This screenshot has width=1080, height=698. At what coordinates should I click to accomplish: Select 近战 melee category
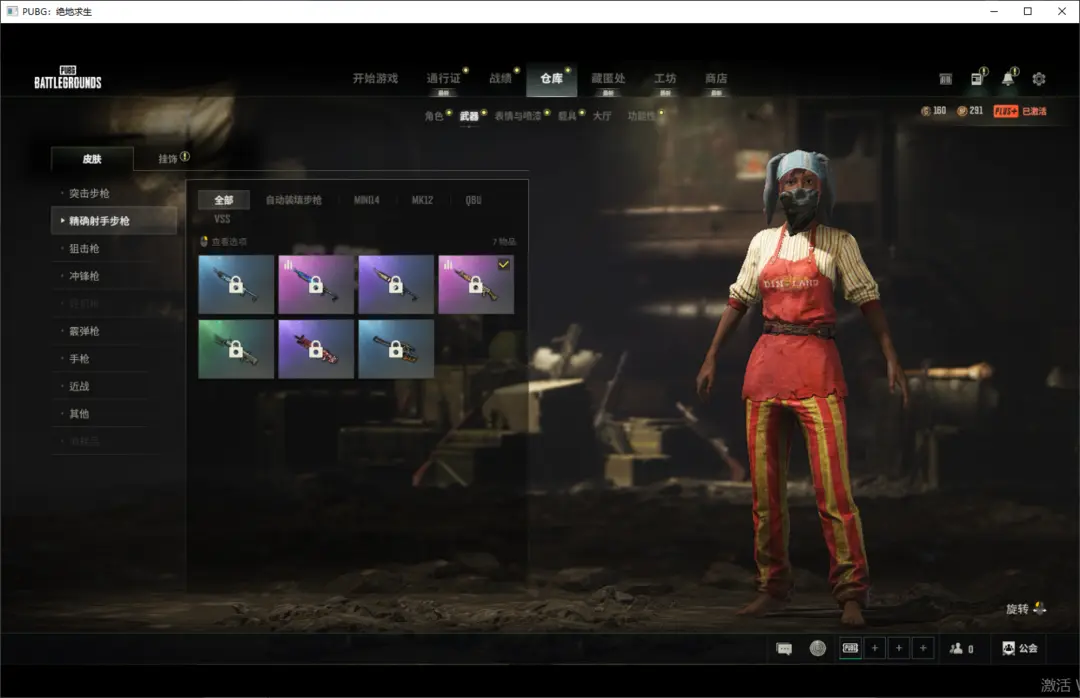[x=79, y=387]
